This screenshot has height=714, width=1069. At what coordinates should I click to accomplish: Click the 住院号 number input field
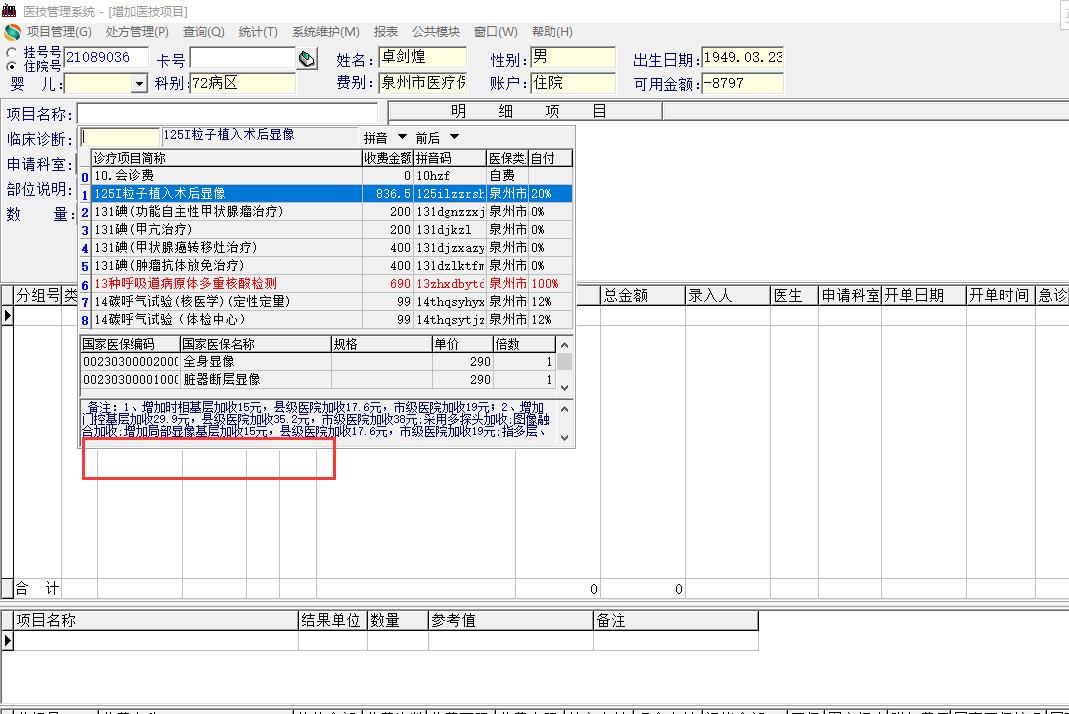tap(106, 57)
